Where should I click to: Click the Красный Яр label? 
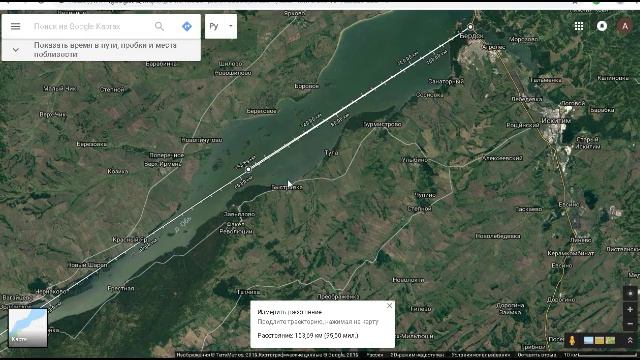click(130, 240)
